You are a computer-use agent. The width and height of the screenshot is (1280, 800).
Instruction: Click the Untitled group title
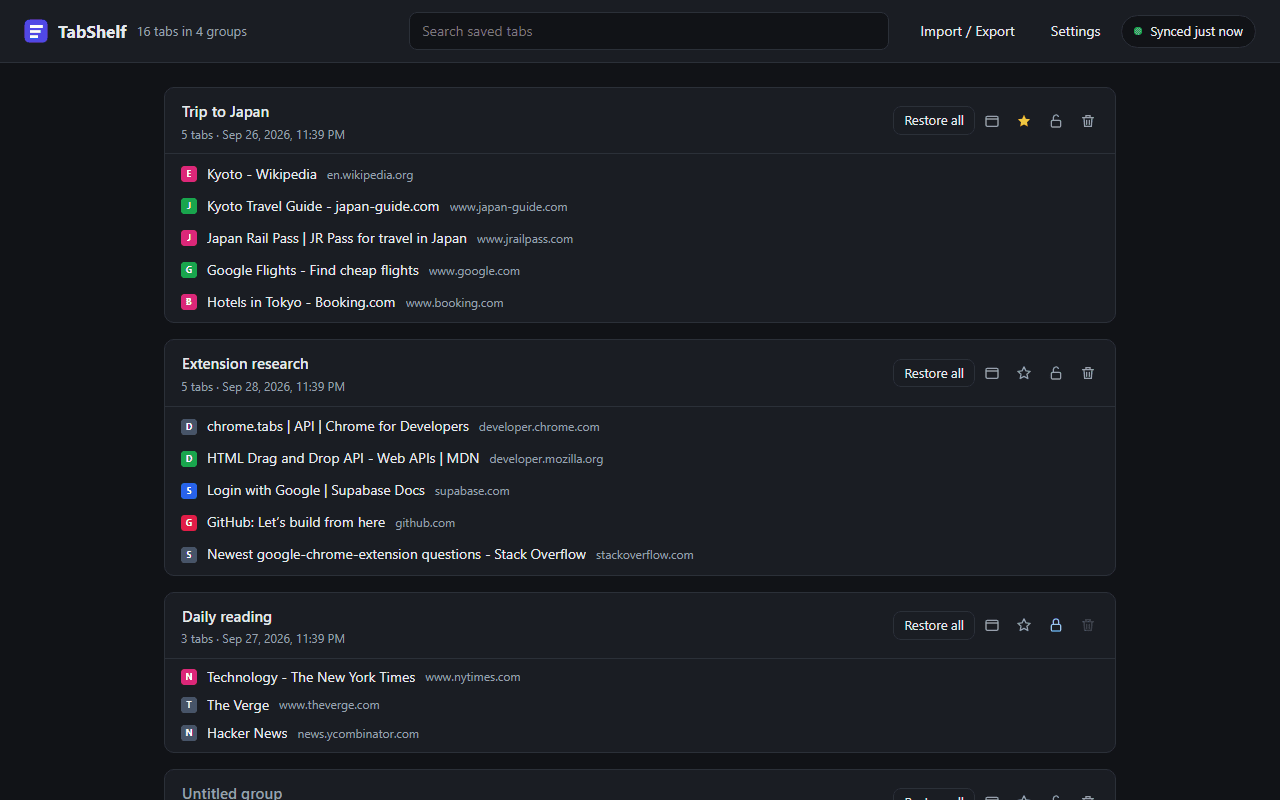pyautogui.click(x=232, y=793)
